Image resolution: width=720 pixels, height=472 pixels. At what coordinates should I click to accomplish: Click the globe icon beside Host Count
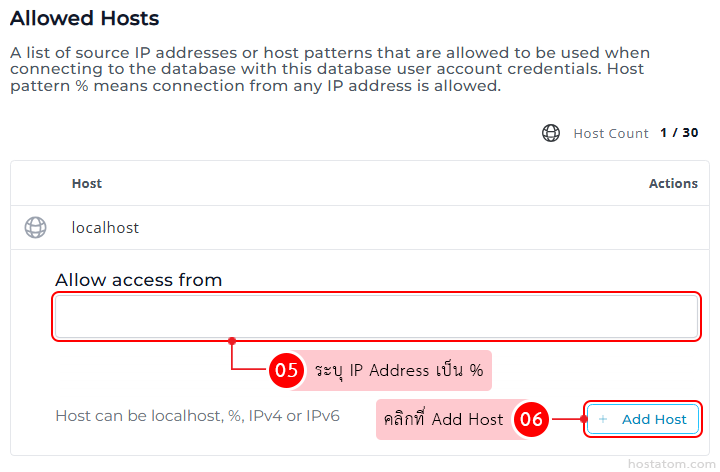[551, 133]
